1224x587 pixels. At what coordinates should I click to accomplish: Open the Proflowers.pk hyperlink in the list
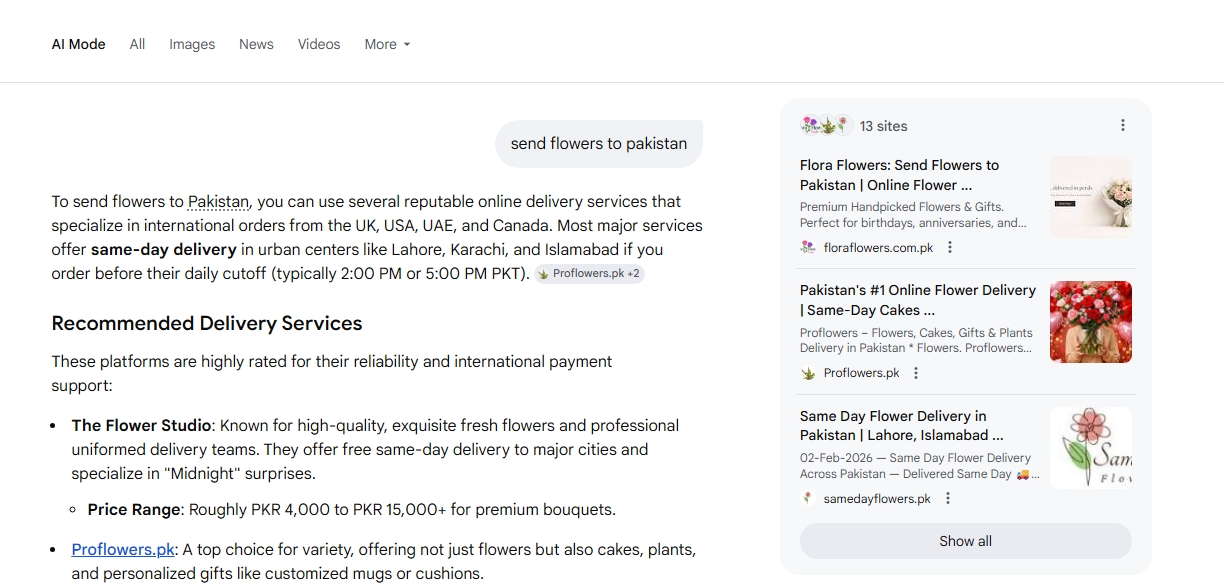pyautogui.click(x=123, y=550)
